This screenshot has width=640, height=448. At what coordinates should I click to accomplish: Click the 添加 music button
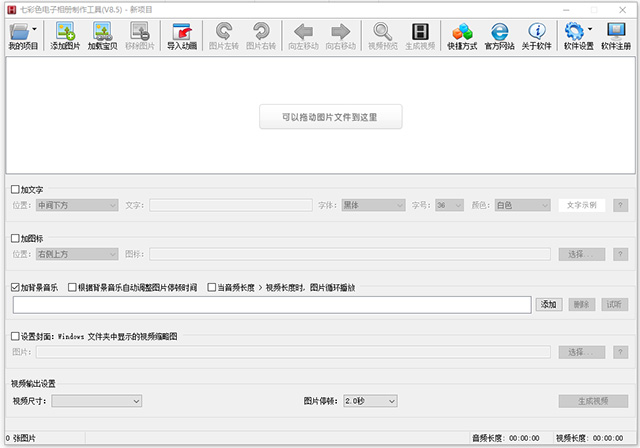click(x=549, y=304)
